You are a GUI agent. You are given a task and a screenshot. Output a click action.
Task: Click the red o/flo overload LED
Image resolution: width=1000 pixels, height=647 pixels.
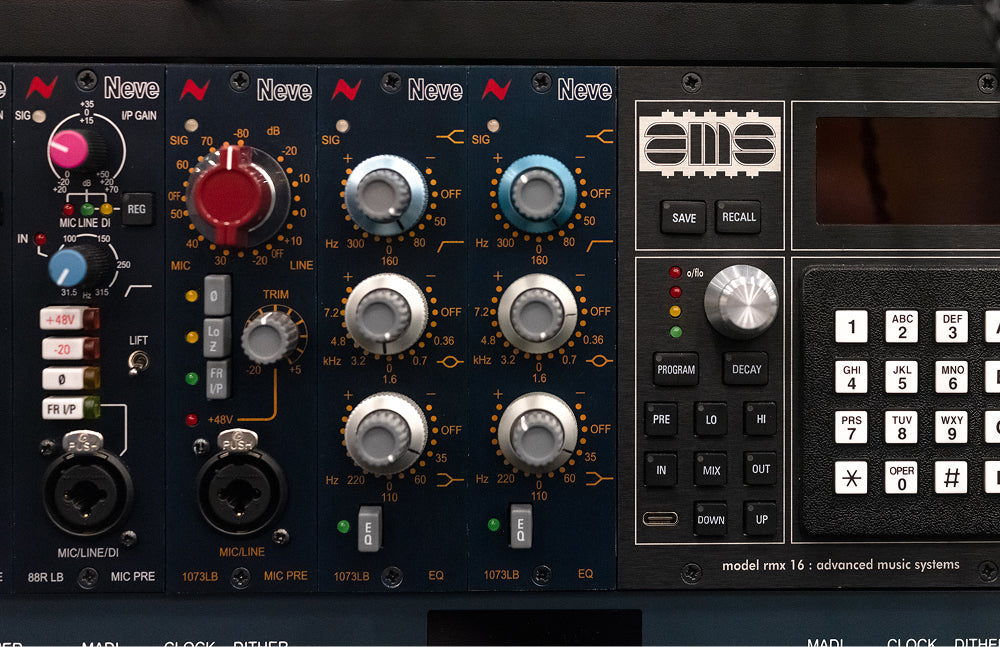pos(675,273)
